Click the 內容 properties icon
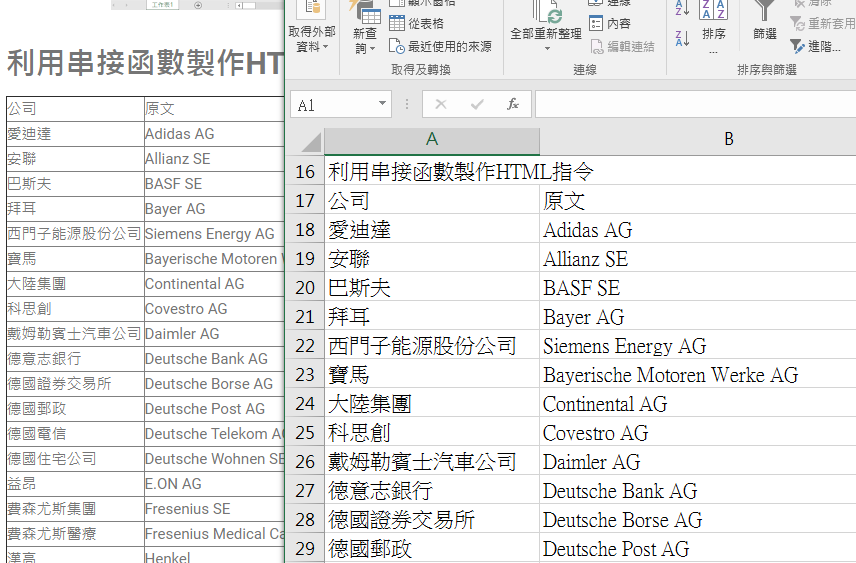 (x=596, y=23)
